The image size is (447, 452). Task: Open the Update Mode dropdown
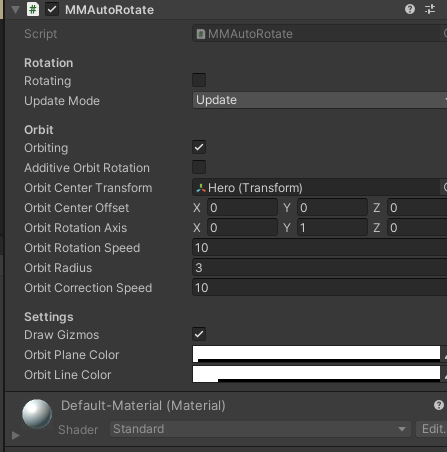tap(319, 100)
